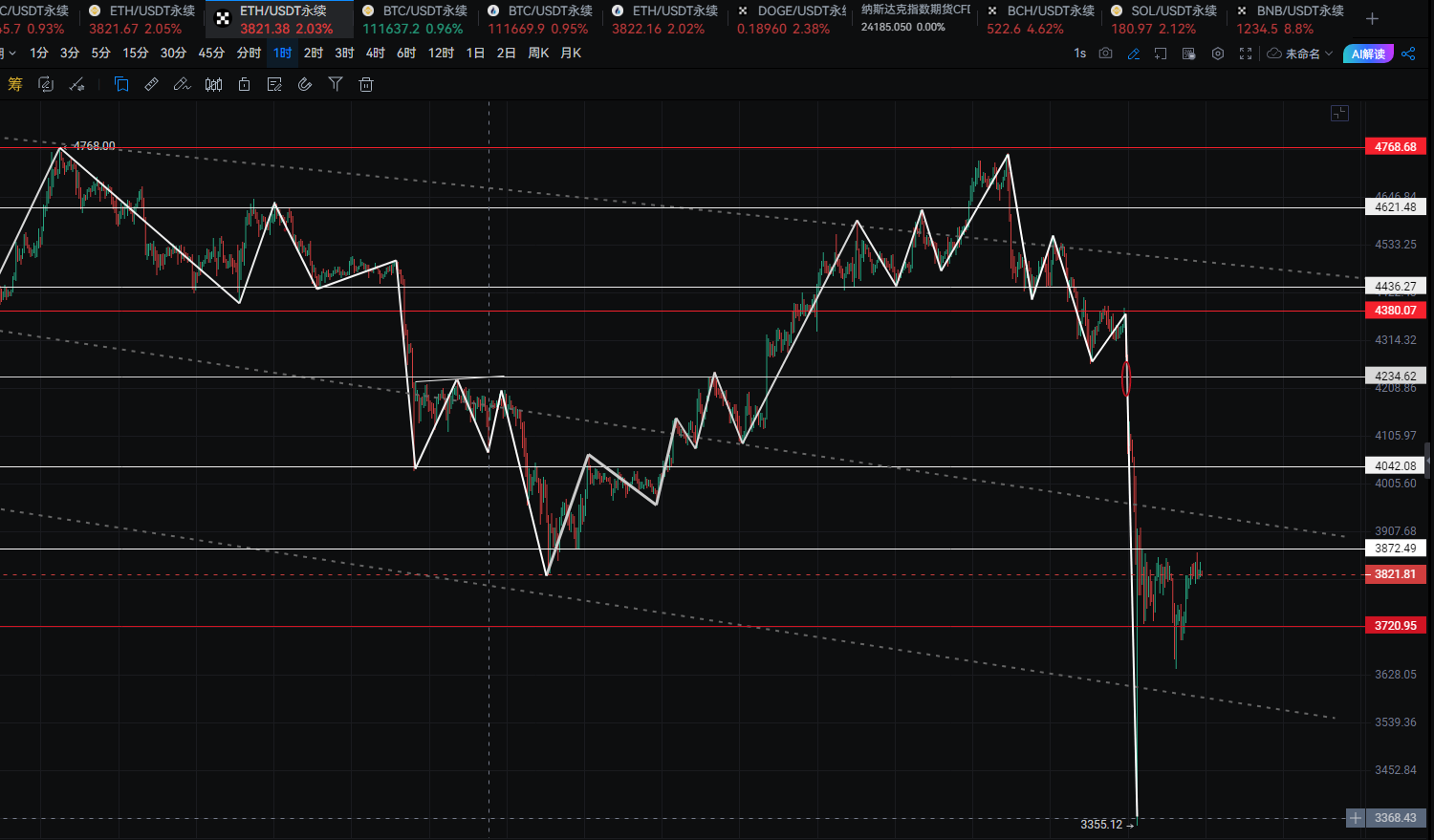This screenshot has height=840, width=1434.
Task: Click the AI解读 button
Action: (1368, 54)
